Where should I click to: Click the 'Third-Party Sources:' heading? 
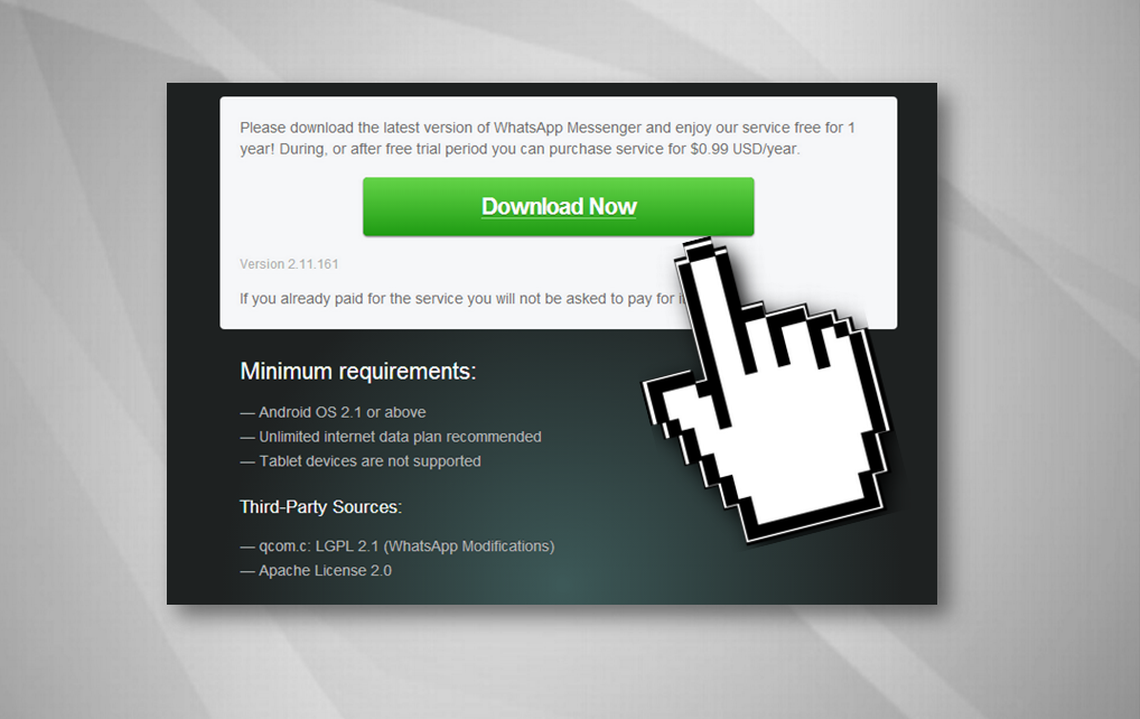tap(321, 507)
